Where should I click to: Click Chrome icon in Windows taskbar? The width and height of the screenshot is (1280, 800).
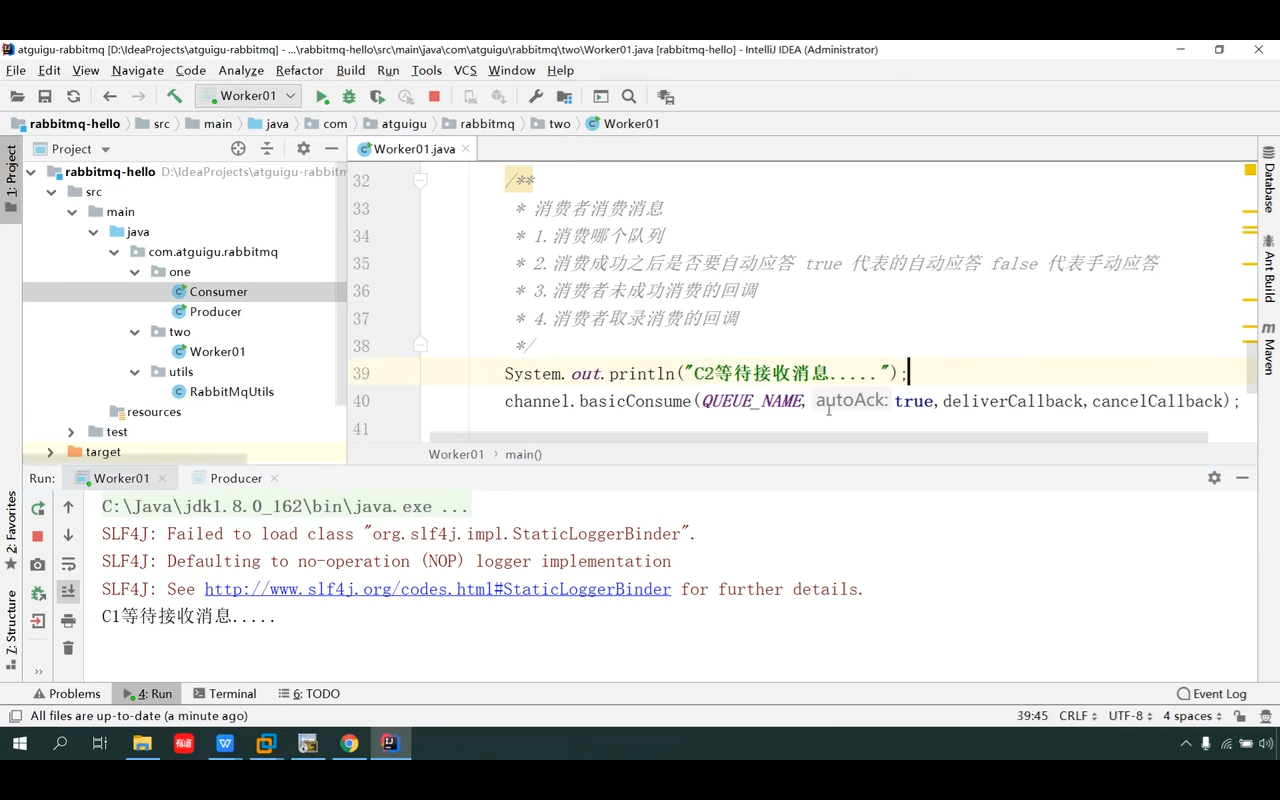(349, 743)
